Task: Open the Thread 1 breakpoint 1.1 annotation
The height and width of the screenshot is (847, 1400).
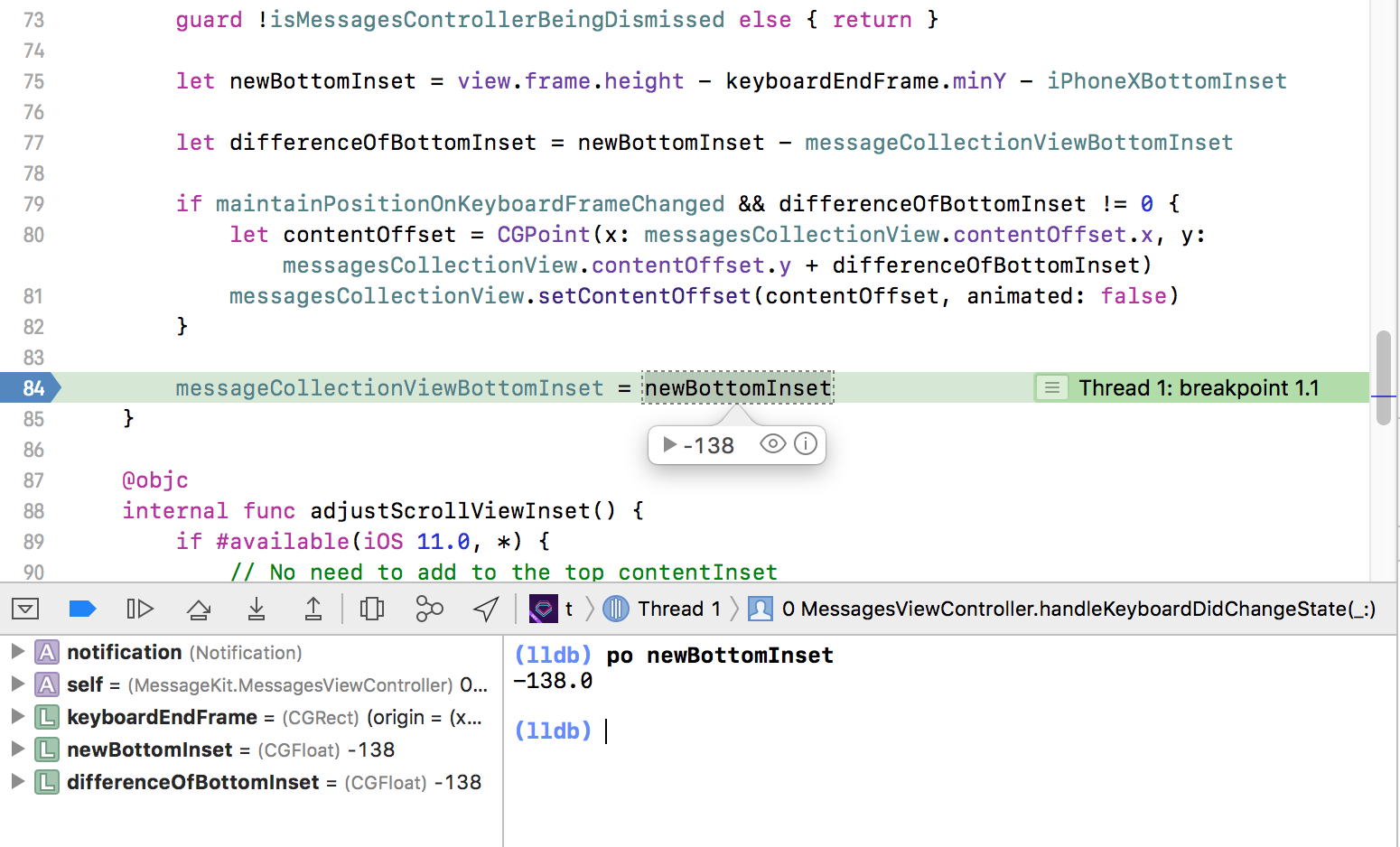Action: [x=1199, y=387]
